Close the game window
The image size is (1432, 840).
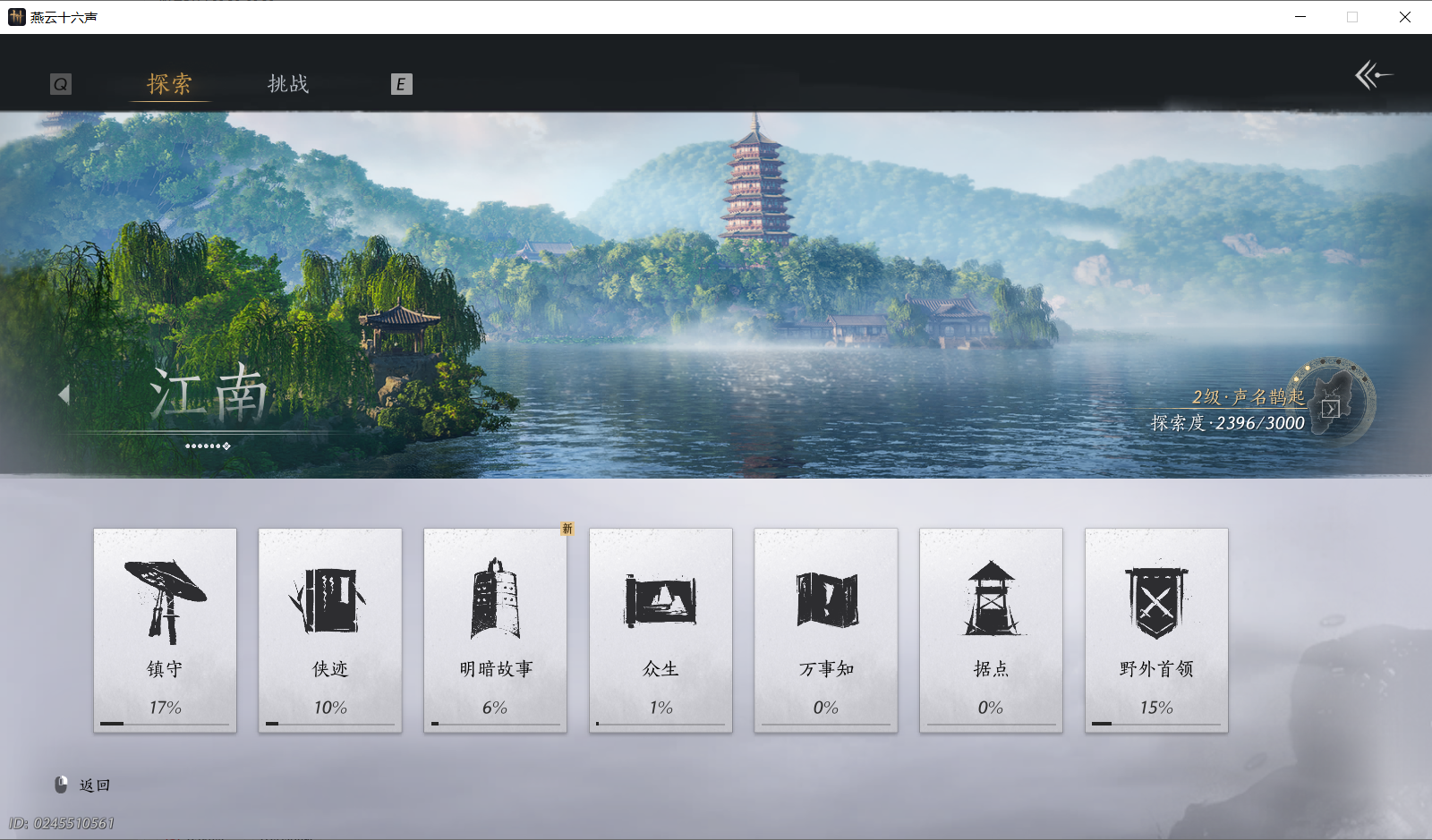pos(1405,17)
